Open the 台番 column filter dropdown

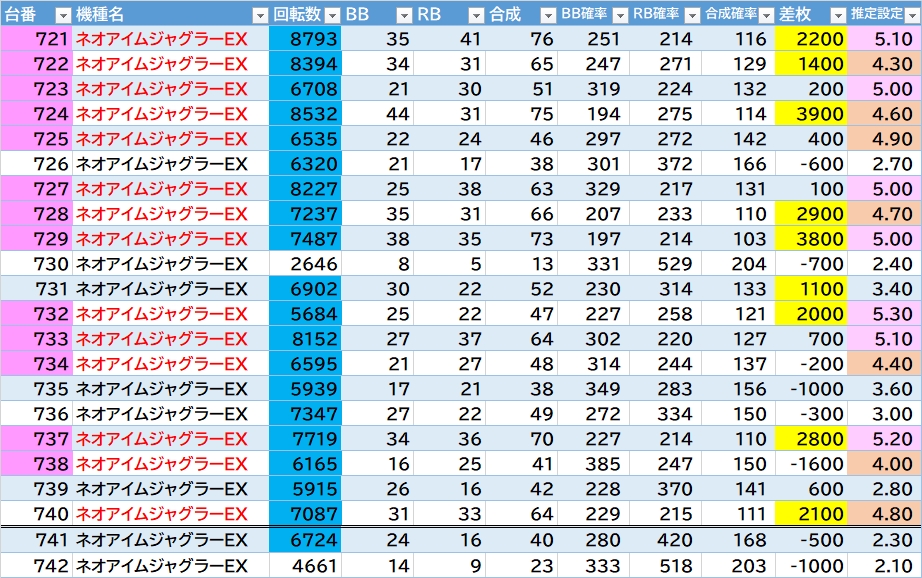[x=62, y=15]
